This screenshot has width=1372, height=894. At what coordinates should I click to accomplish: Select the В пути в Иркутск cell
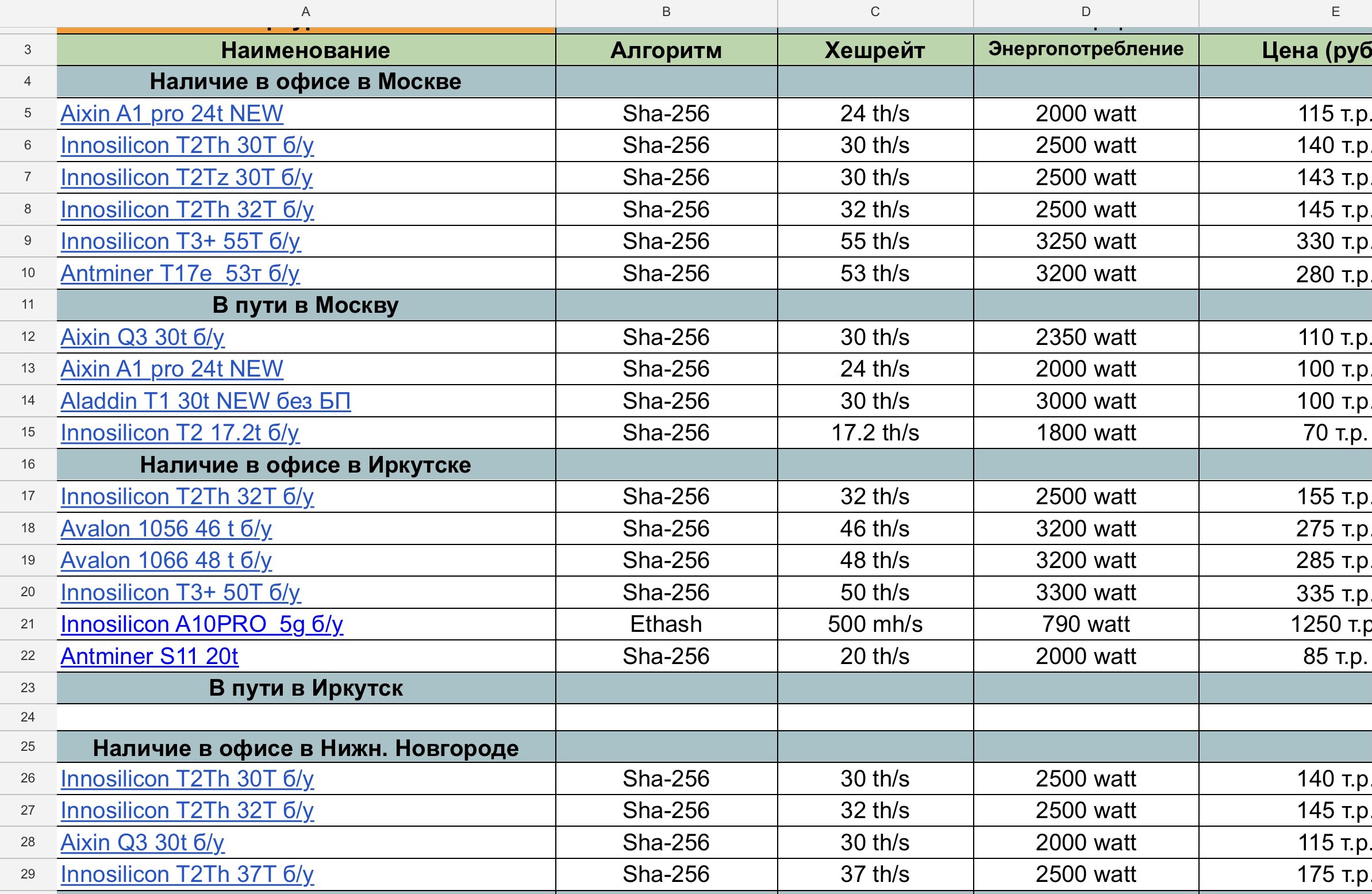point(306,688)
